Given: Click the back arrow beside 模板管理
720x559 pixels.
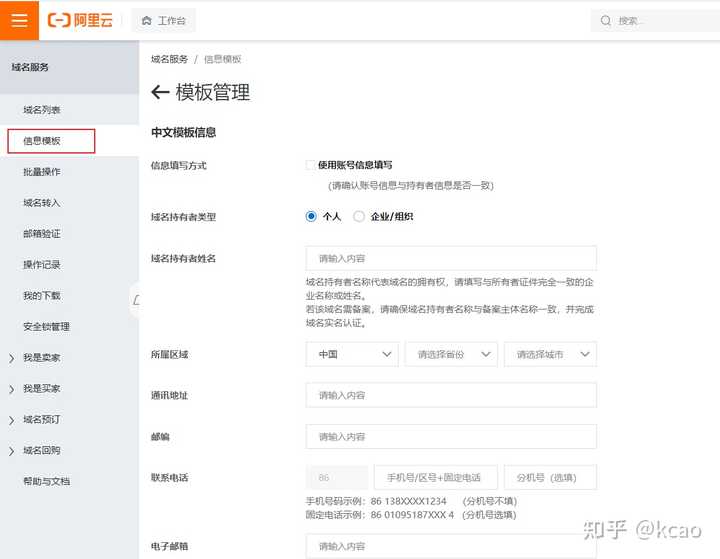Looking at the screenshot, I should (160, 92).
